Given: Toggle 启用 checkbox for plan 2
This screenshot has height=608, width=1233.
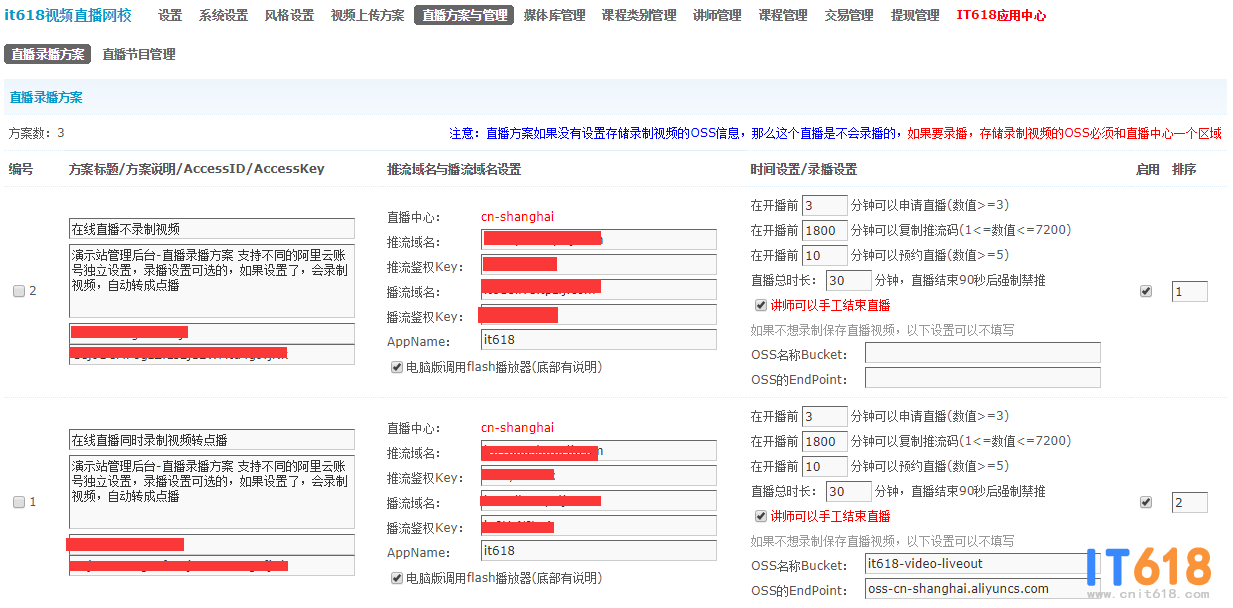Looking at the screenshot, I should pyautogui.click(x=1146, y=291).
